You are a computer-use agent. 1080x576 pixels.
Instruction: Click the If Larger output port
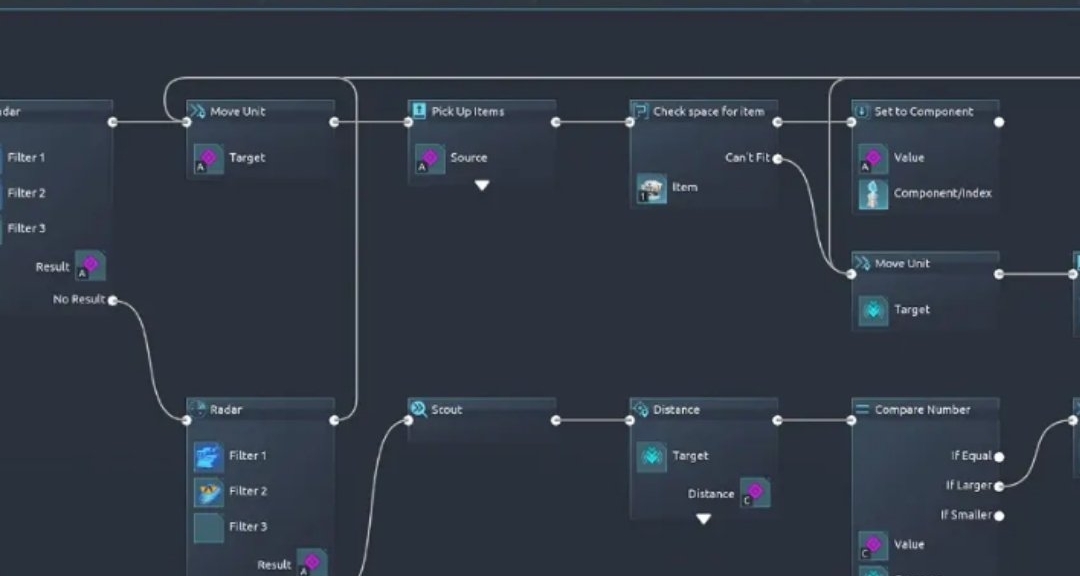click(x=999, y=486)
